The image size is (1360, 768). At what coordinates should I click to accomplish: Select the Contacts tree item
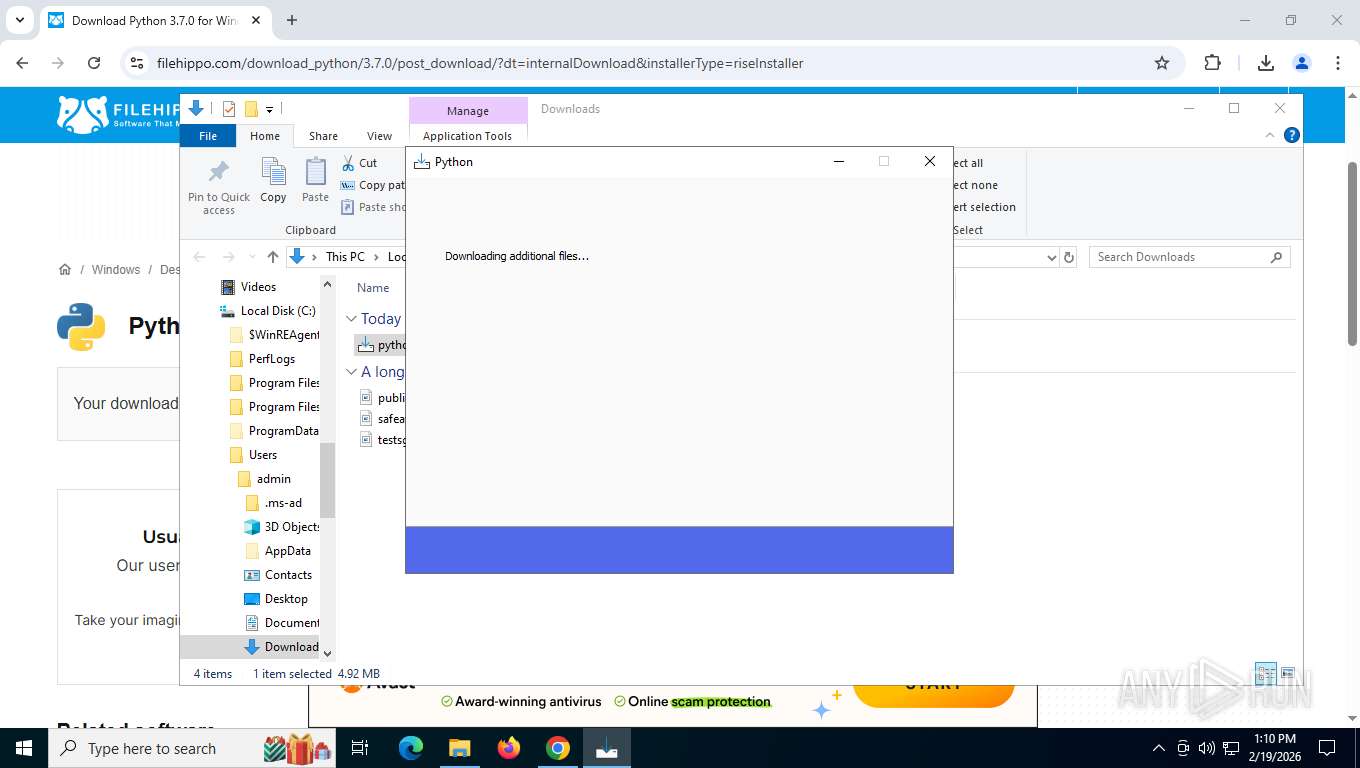(x=288, y=575)
